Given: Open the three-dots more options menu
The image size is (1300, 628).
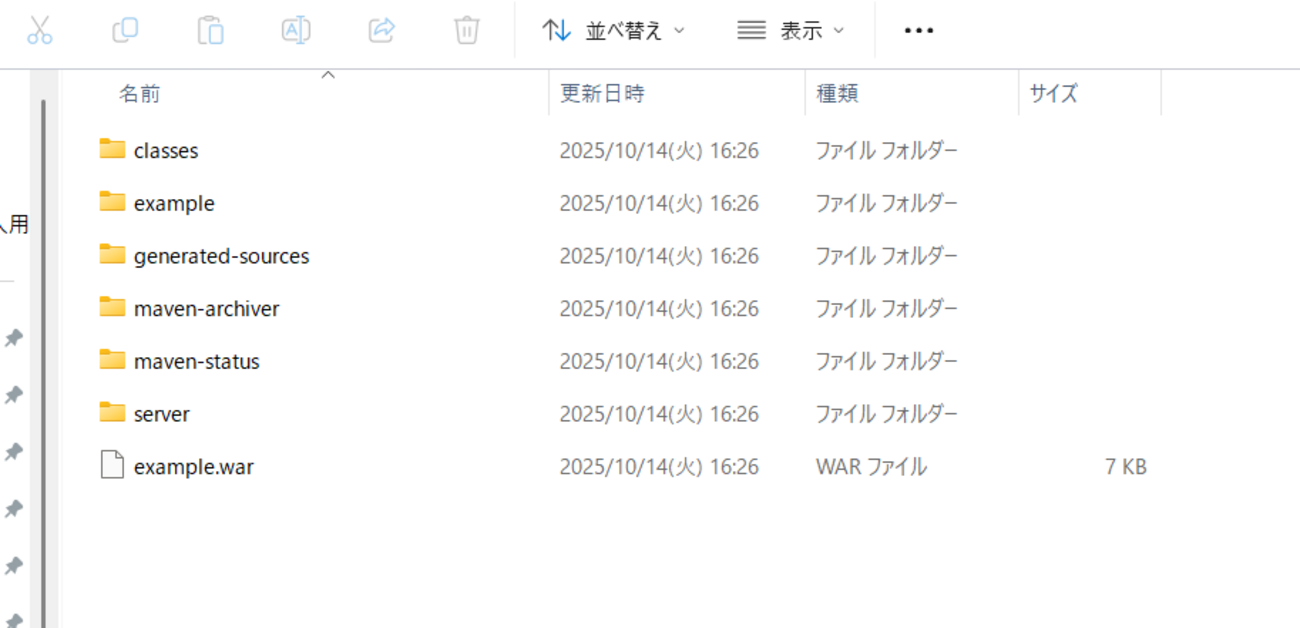Looking at the screenshot, I should (918, 30).
